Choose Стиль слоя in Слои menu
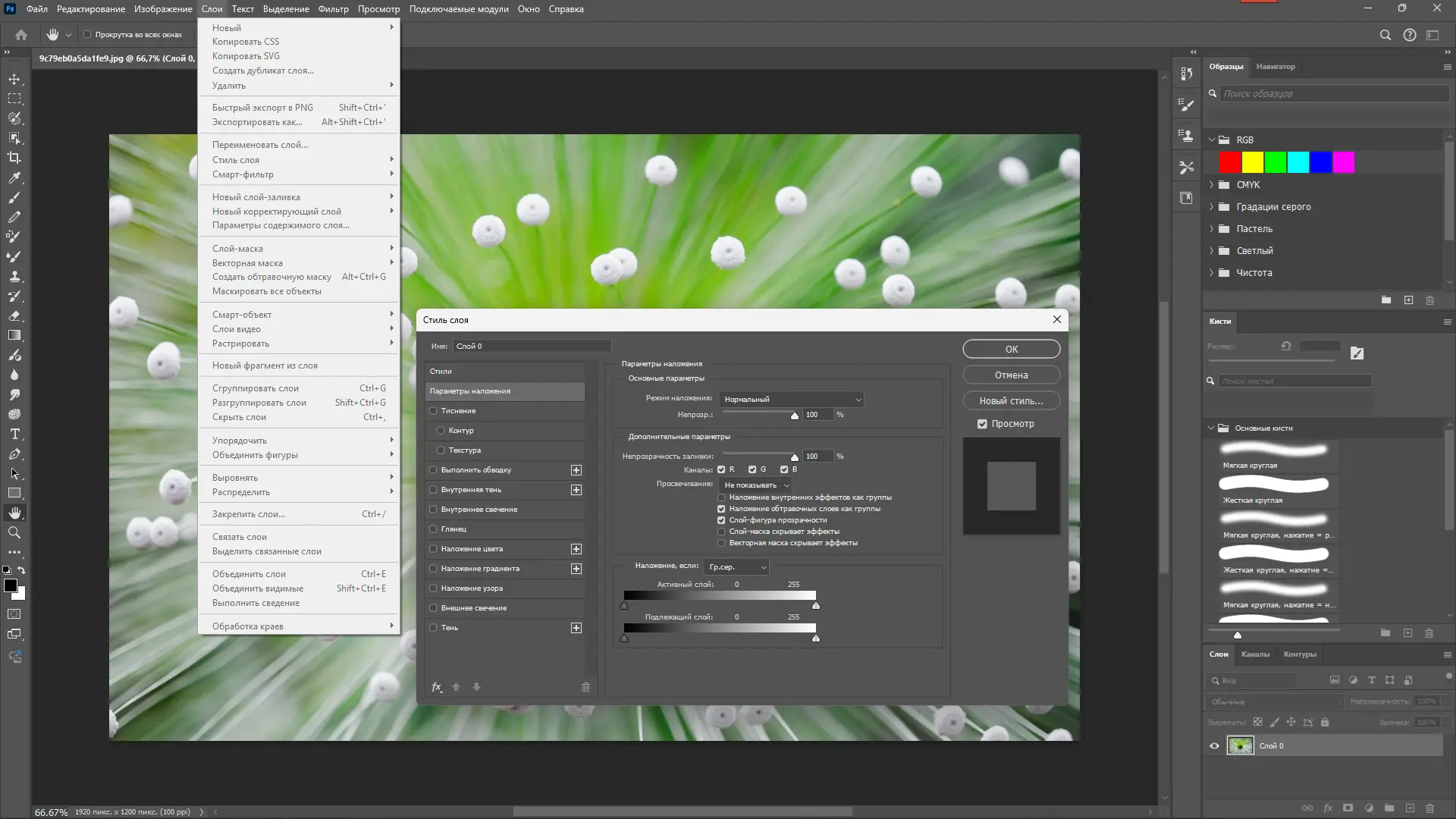 pos(236,160)
